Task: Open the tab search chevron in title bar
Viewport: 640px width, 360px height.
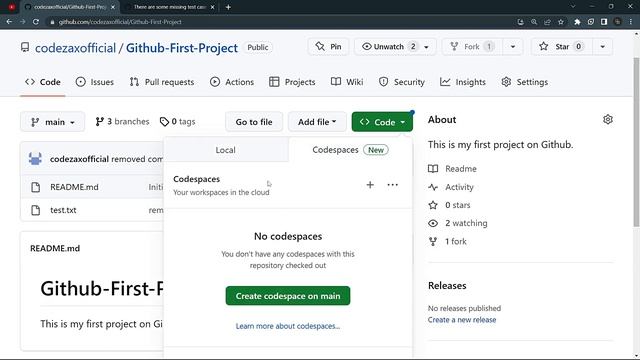Action: [x=573, y=7]
